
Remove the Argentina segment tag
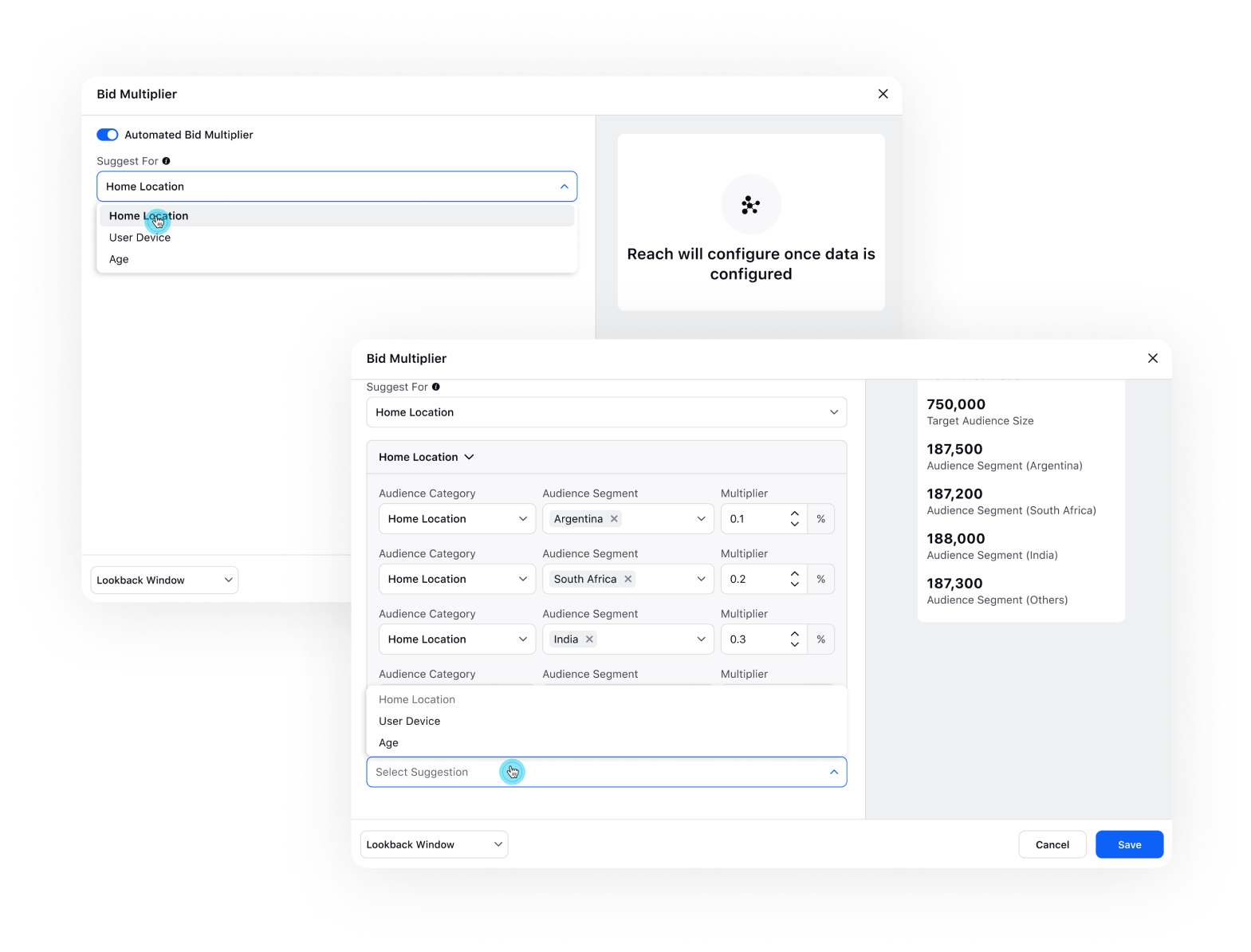point(614,519)
